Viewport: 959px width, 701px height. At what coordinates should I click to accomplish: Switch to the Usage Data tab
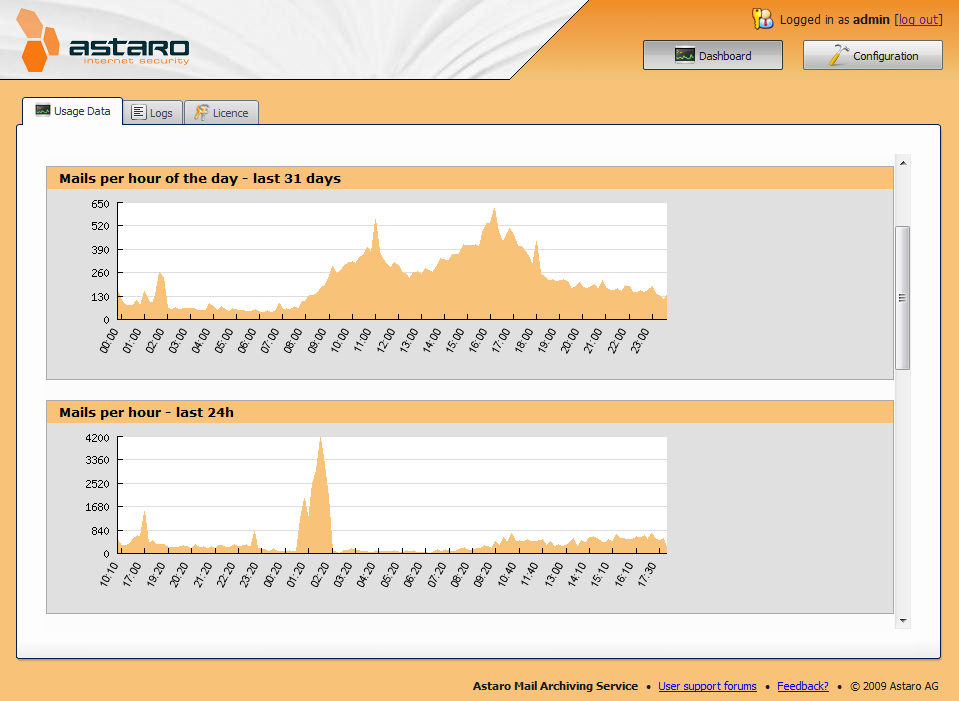(73, 111)
